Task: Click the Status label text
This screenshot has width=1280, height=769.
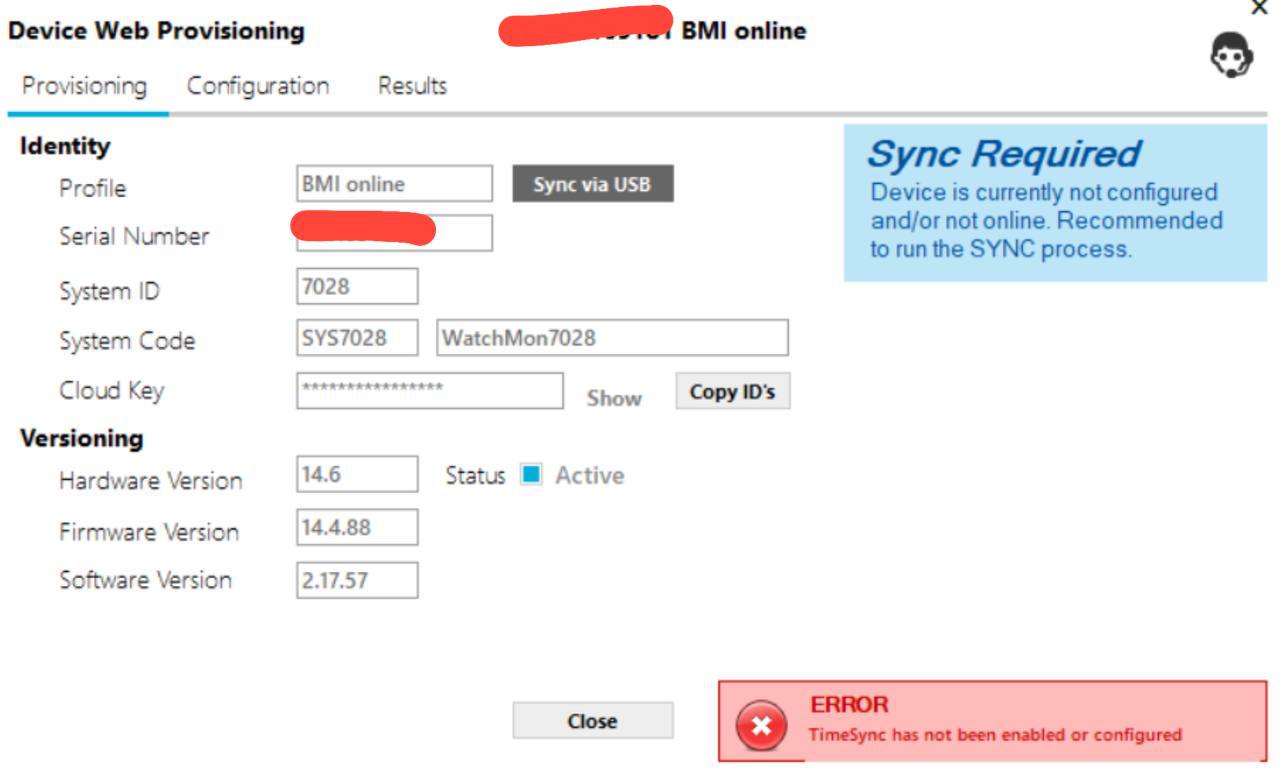Action: tap(475, 476)
